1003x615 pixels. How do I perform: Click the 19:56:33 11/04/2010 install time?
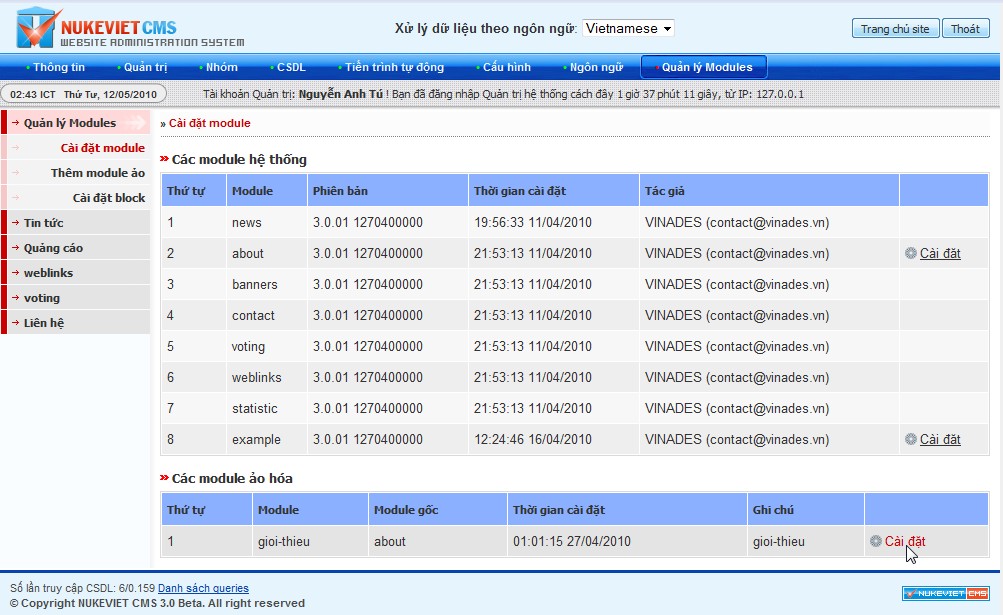click(533, 223)
